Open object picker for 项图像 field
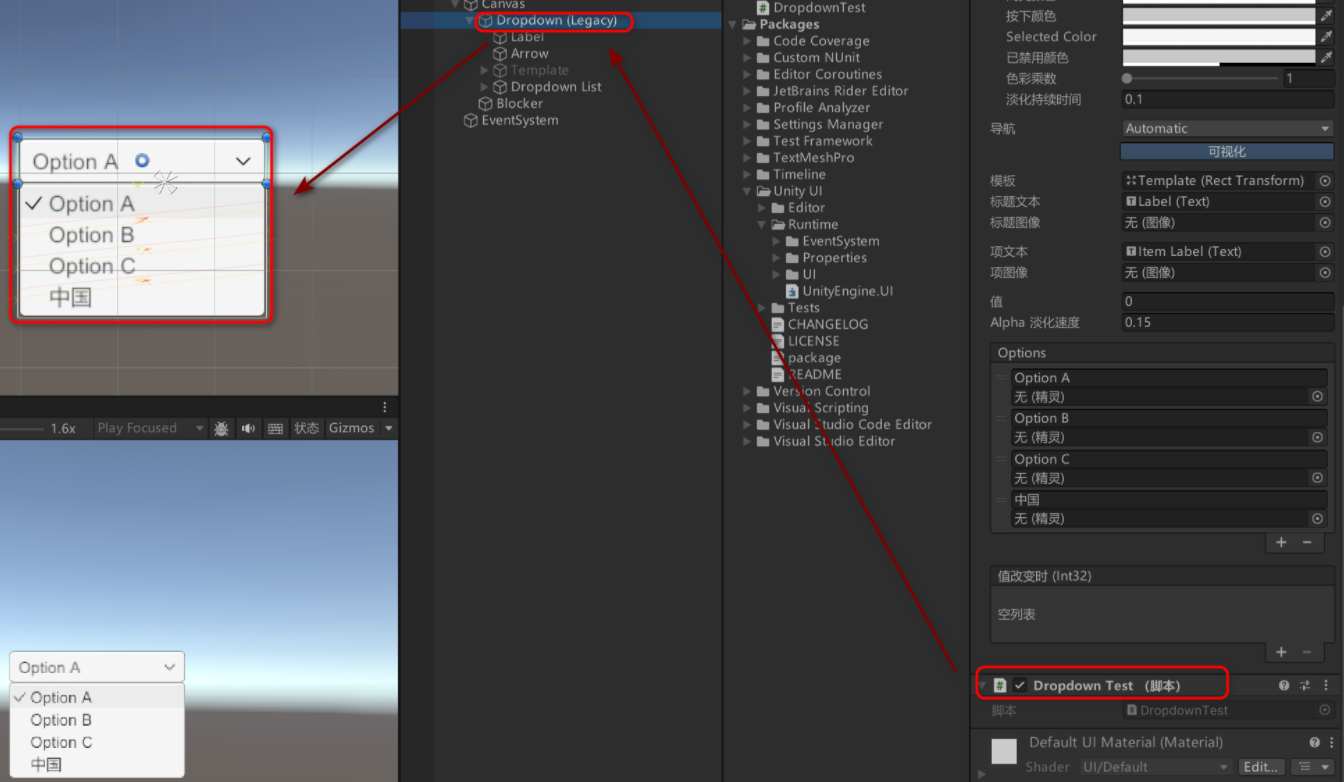 (1325, 273)
